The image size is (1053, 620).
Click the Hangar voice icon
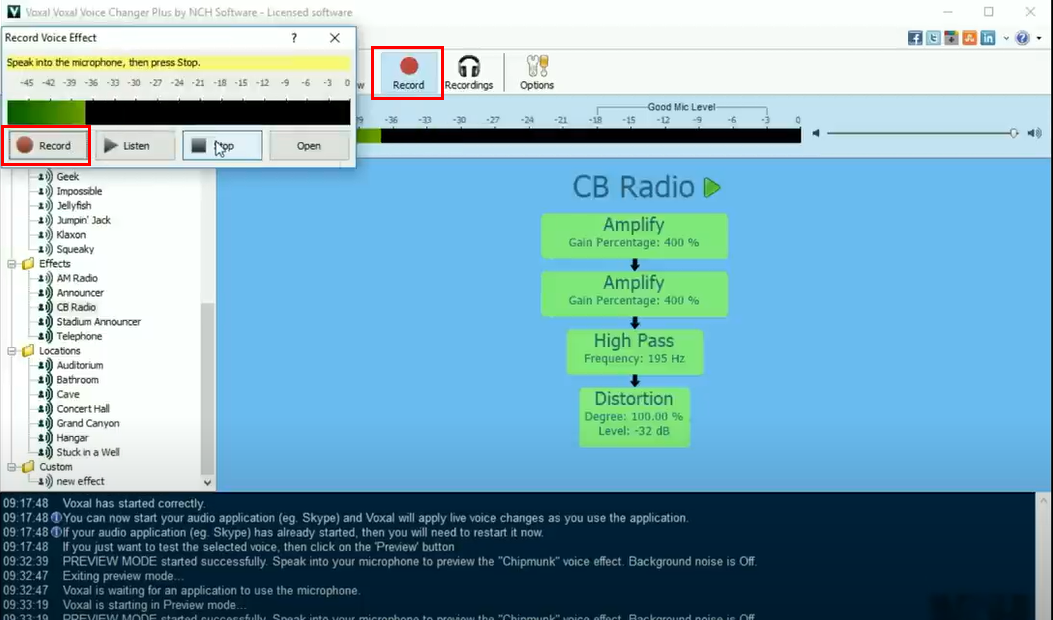pyautogui.click(x=45, y=438)
